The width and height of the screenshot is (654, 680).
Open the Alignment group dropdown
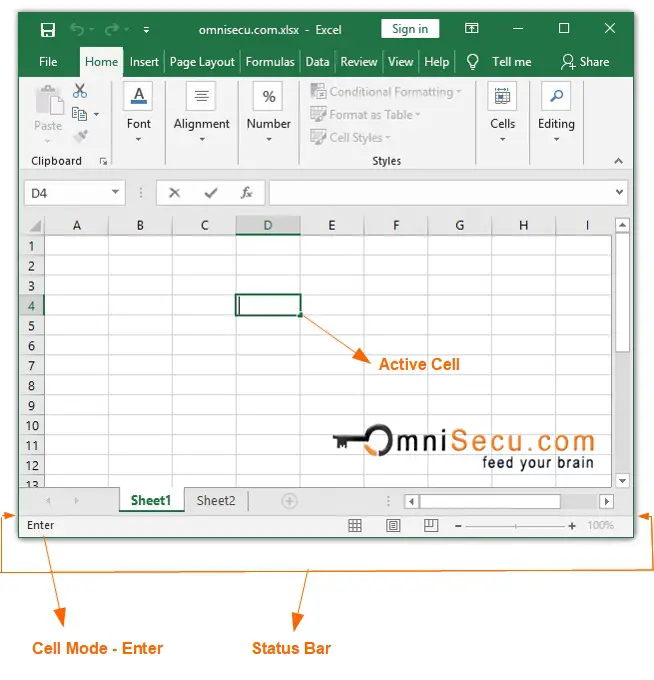202,113
